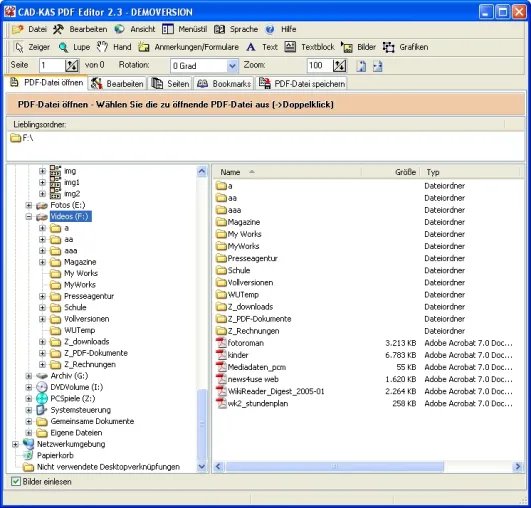531x508 pixels.
Task: Expand the Netzwerkumgebung node
Action: pos(15,444)
